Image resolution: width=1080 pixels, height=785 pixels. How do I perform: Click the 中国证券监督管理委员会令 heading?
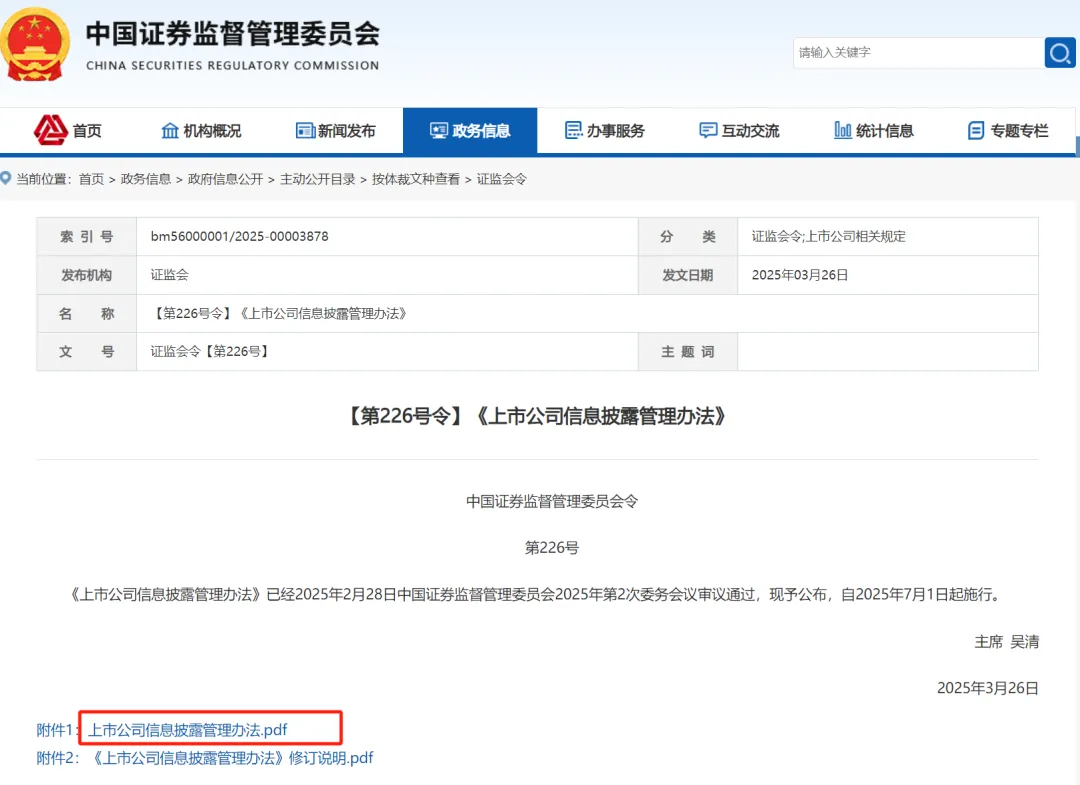pyautogui.click(x=552, y=501)
